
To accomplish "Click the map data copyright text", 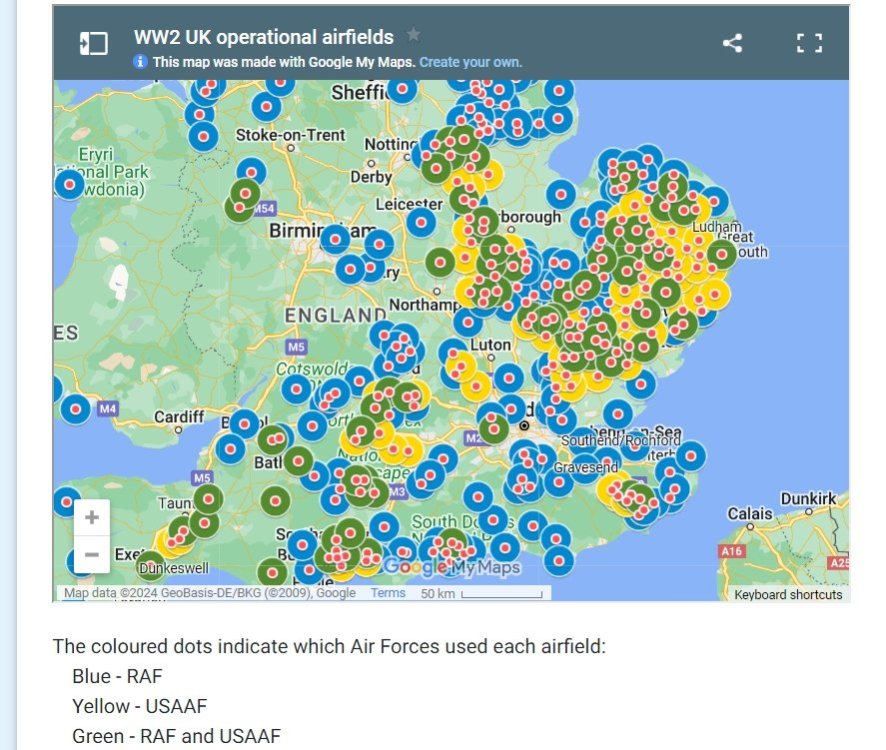I will pos(210,593).
